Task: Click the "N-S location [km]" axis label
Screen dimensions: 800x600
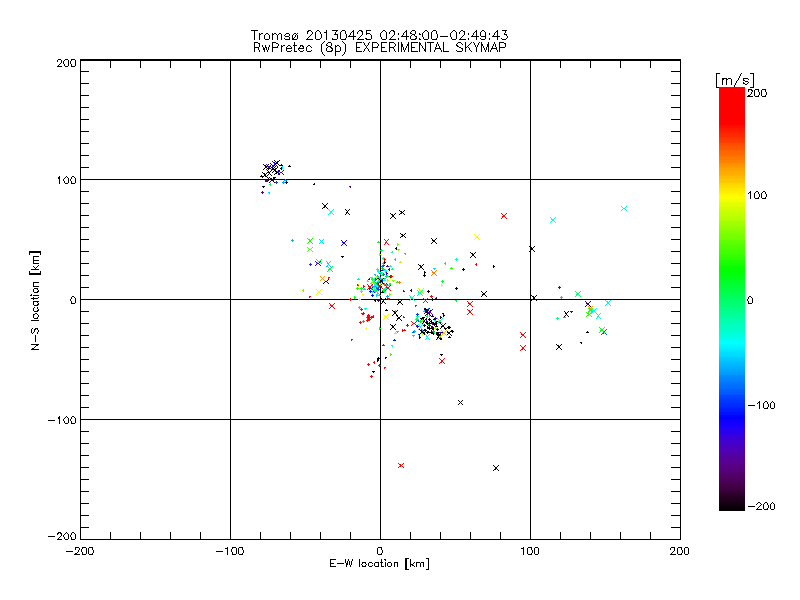Action: pyautogui.click(x=35, y=300)
